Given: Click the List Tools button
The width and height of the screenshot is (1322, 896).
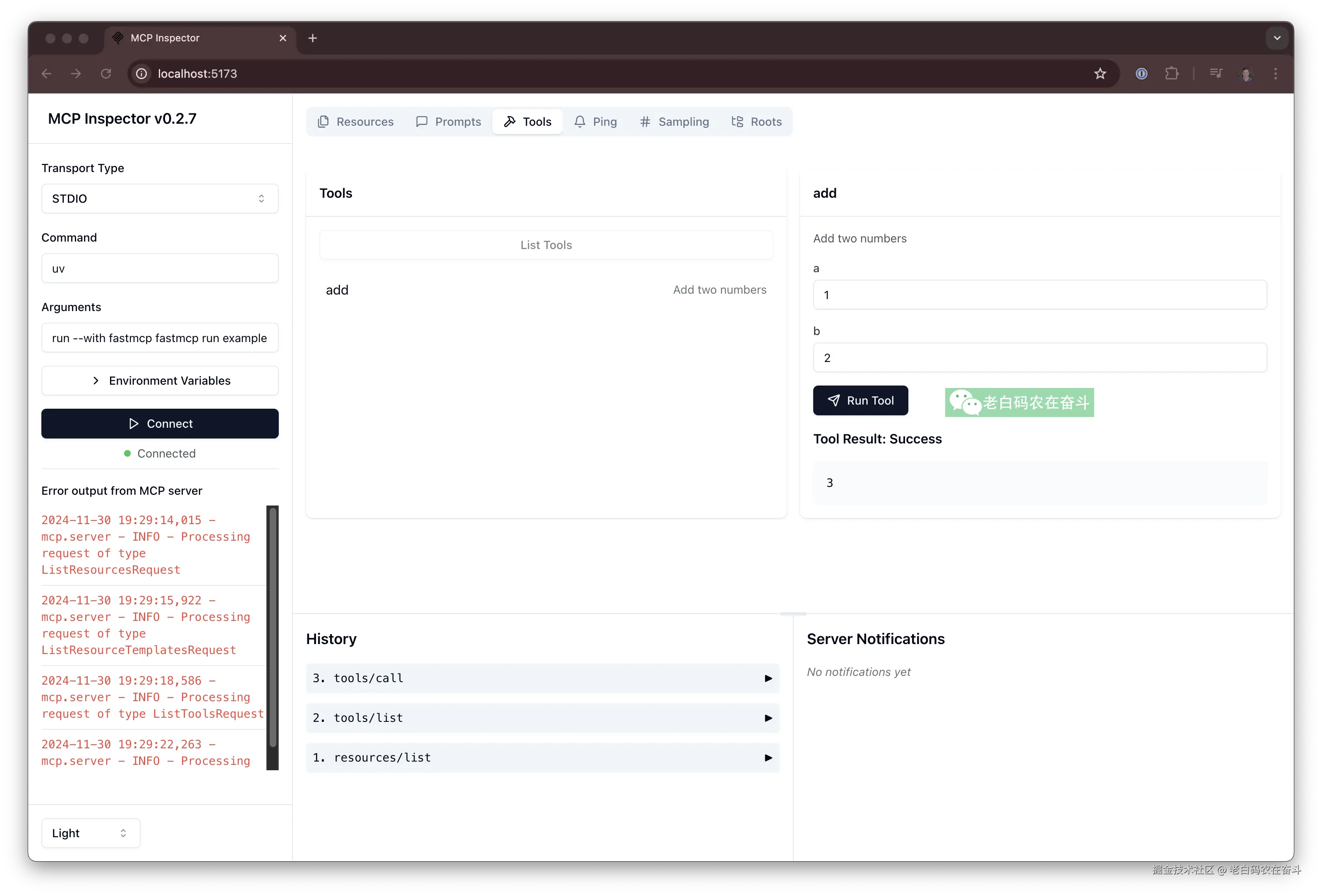Looking at the screenshot, I should (546, 244).
